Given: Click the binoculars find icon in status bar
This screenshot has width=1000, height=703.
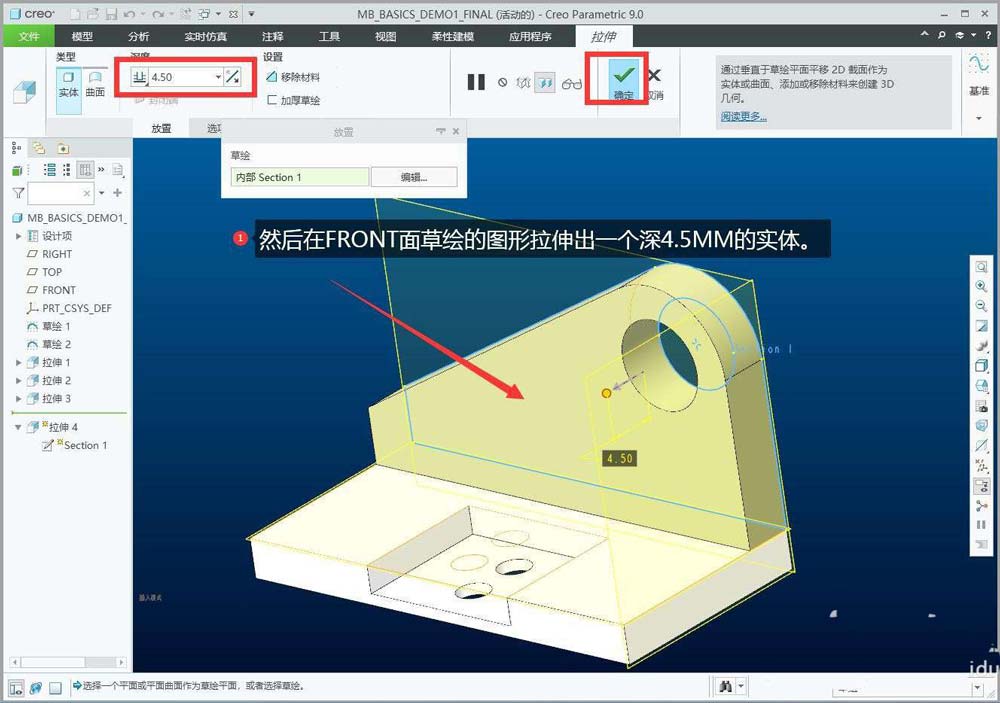Looking at the screenshot, I should tap(725, 686).
